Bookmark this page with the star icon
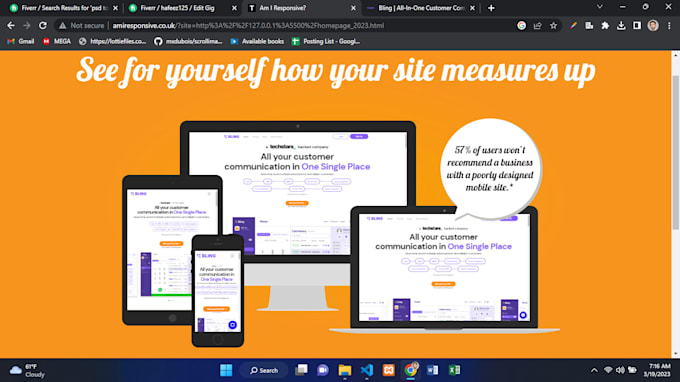 553,26
